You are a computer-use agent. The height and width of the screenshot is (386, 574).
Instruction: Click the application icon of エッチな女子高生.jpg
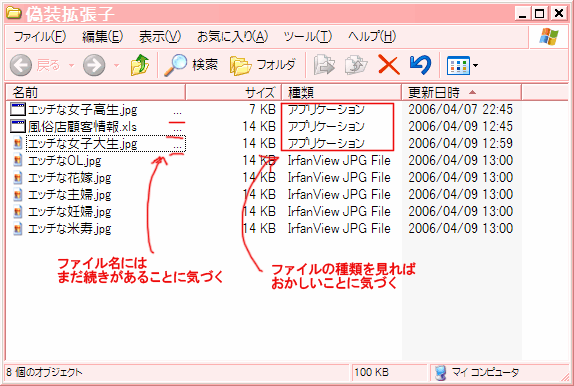(18, 110)
